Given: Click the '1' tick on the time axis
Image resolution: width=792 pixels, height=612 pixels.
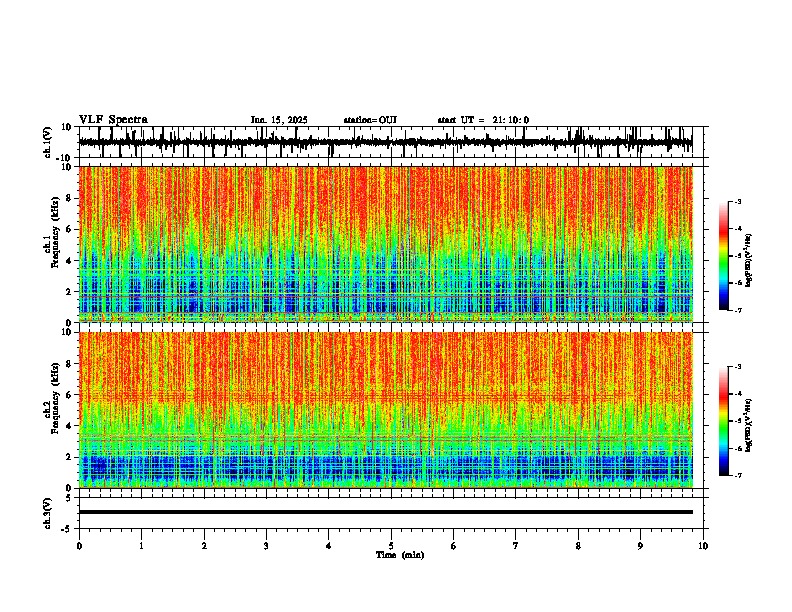Looking at the screenshot, I should click(141, 546).
